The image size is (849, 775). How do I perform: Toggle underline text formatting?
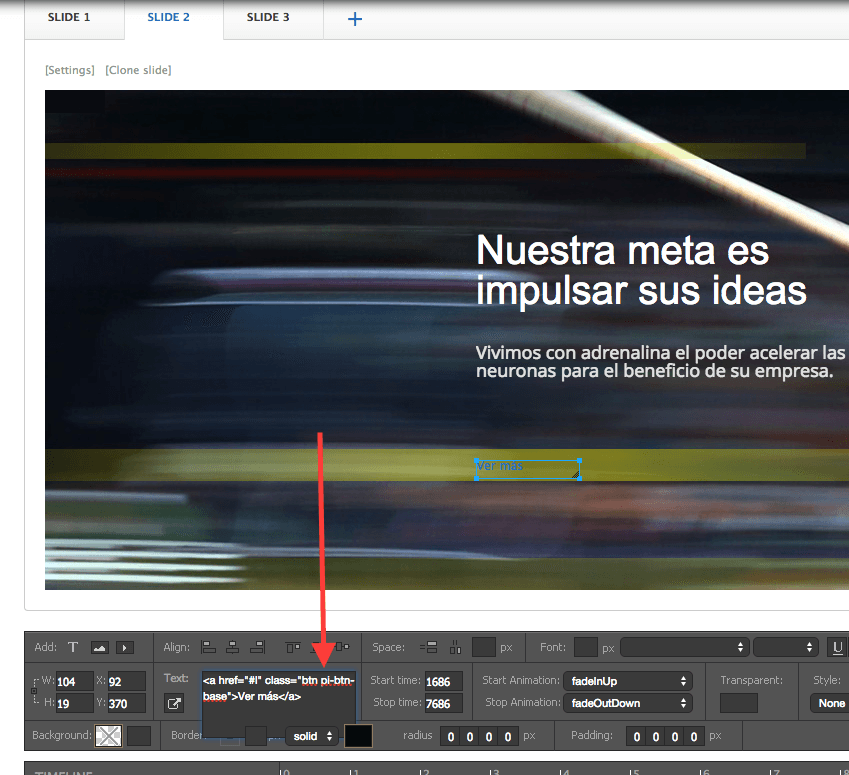pyautogui.click(x=837, y=647)
